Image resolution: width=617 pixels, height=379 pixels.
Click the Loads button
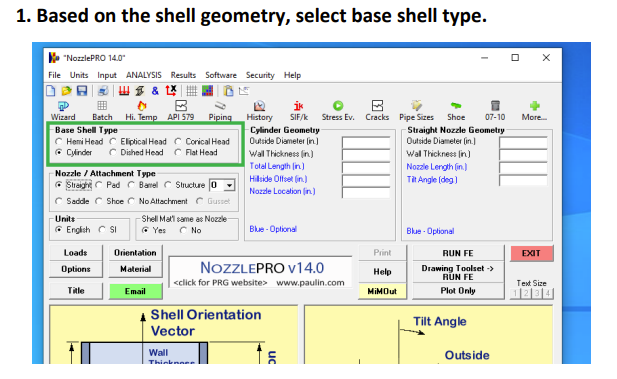(x=76, y=253)
